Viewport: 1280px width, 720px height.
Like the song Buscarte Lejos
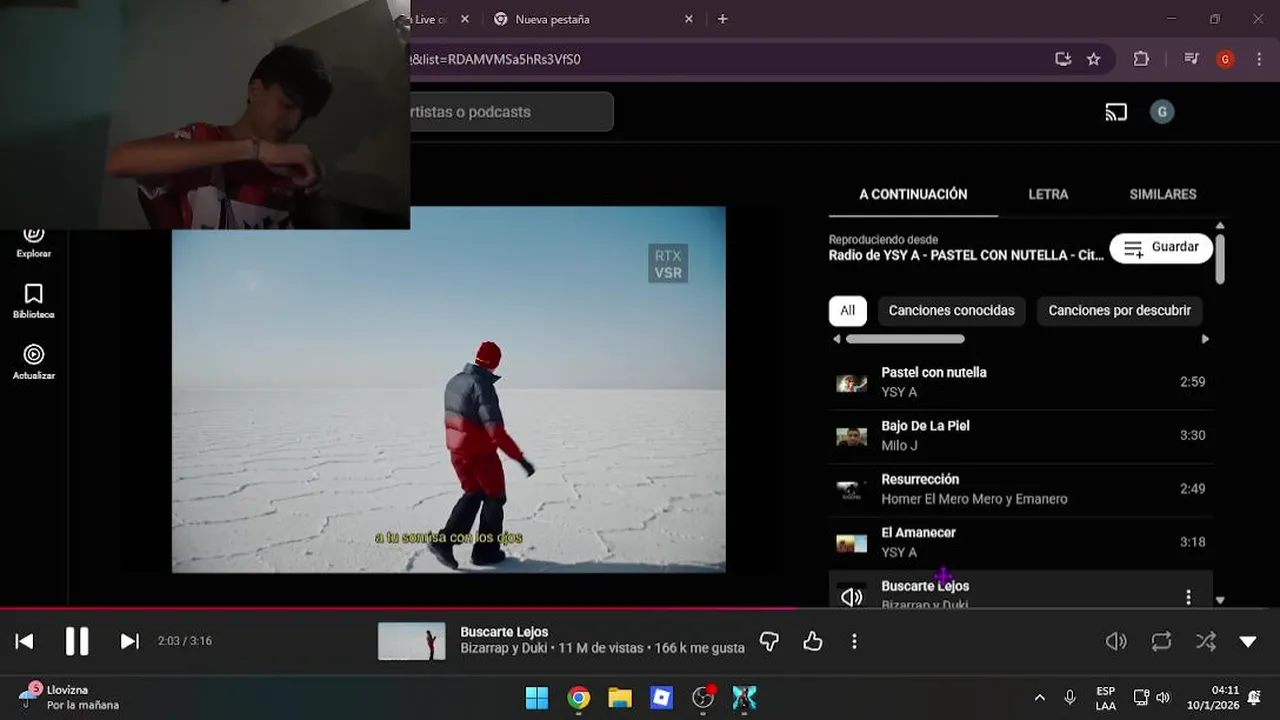[x=813, y=641]
